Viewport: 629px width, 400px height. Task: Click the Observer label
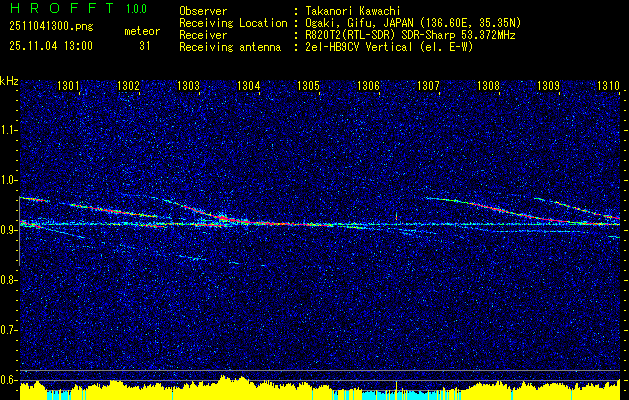pyautogui.click(x=203, y=11)
